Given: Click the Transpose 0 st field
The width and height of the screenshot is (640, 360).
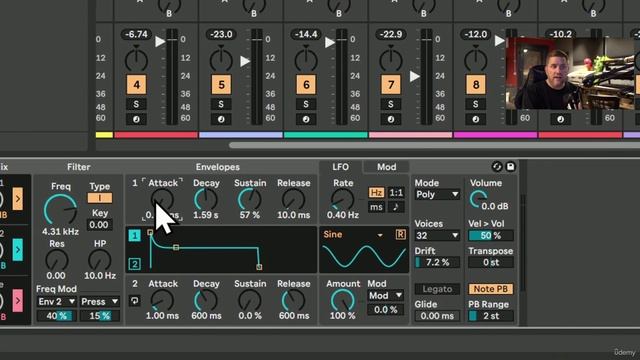Looking at the screenshot, I should point(491,262).
